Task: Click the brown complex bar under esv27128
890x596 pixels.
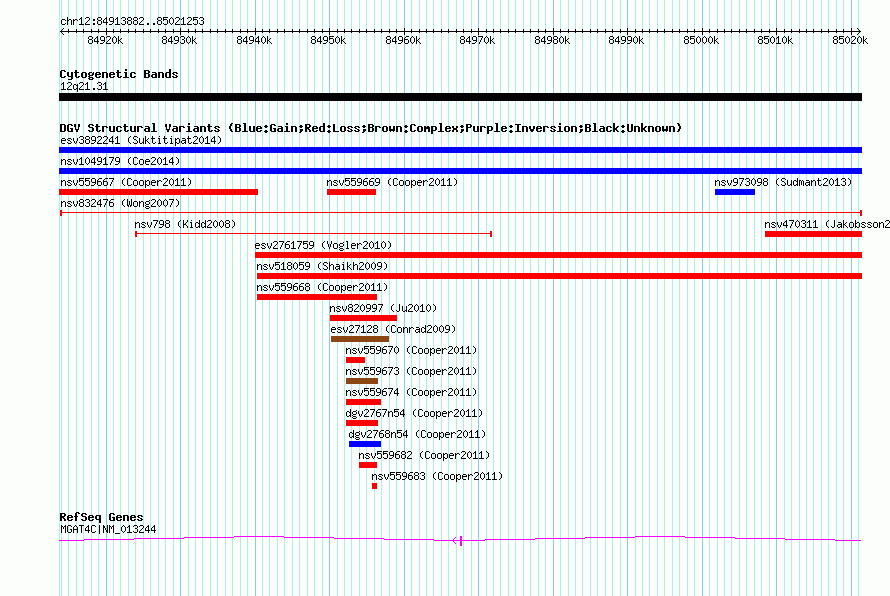Action: pyautogui.click(x=360, y=339)
